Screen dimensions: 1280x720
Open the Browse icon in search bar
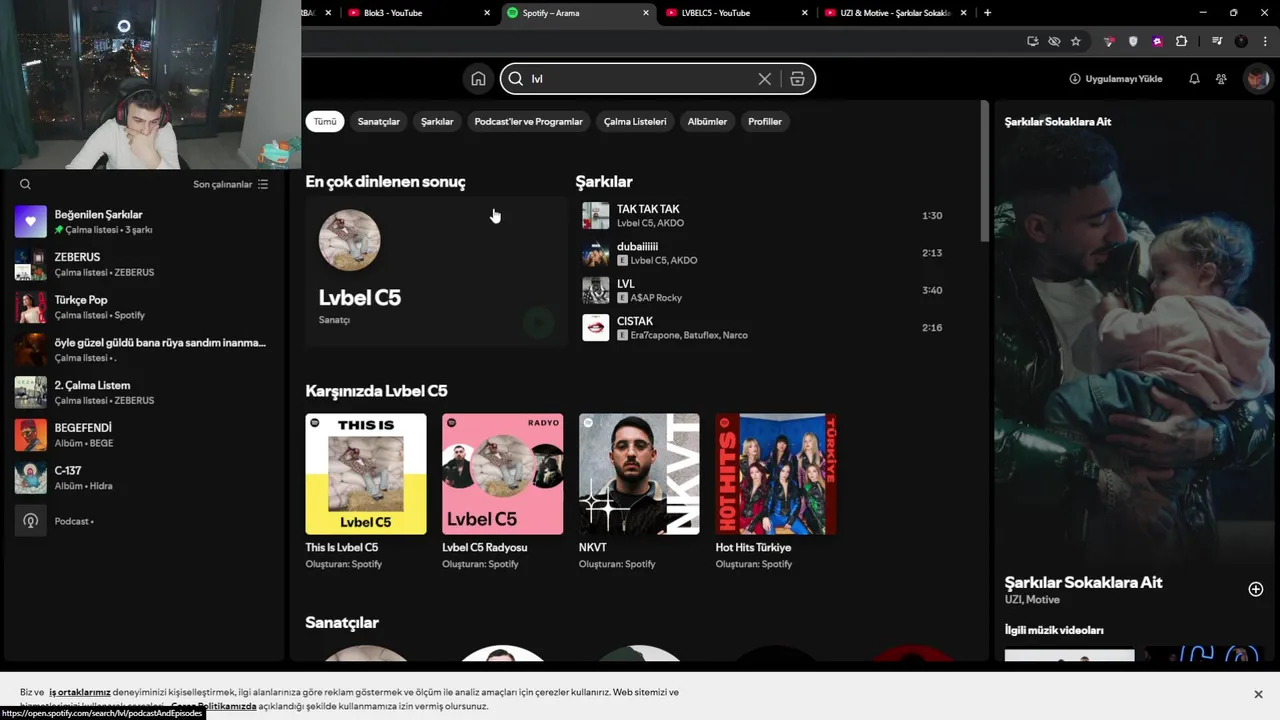(797, 79)
